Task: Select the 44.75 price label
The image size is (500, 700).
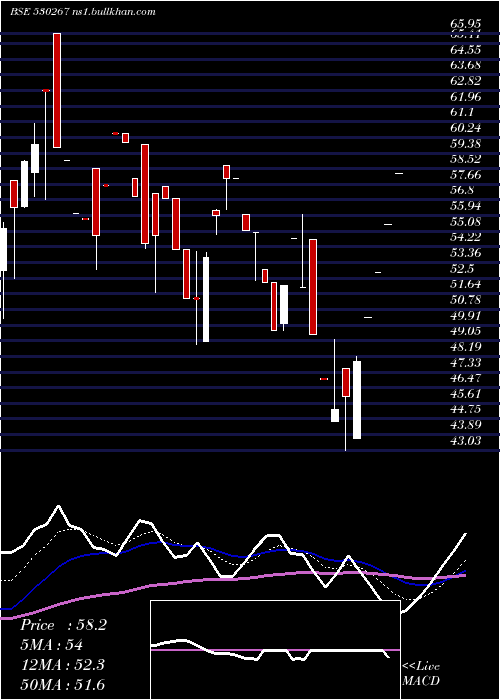Action: [466, 410]
